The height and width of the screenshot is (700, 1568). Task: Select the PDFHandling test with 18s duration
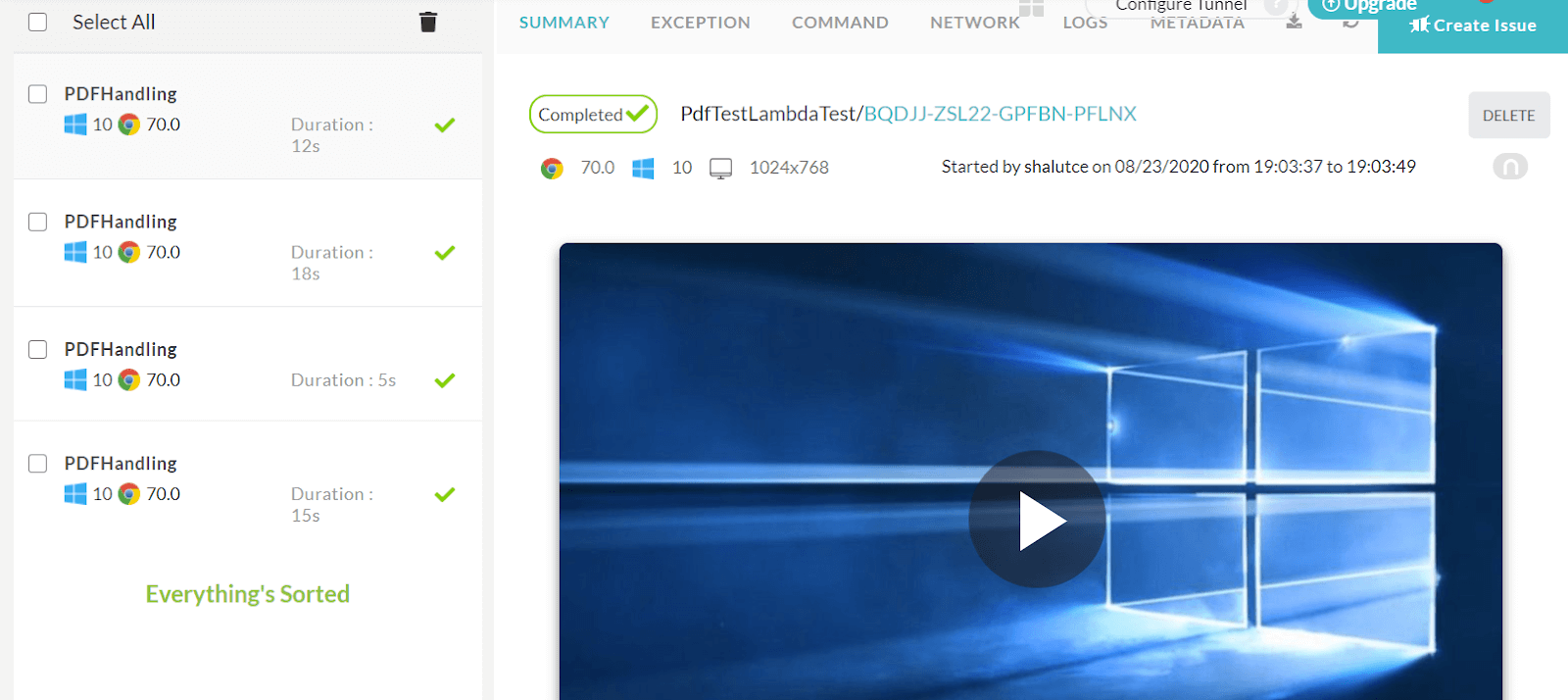tap(248, 243)
